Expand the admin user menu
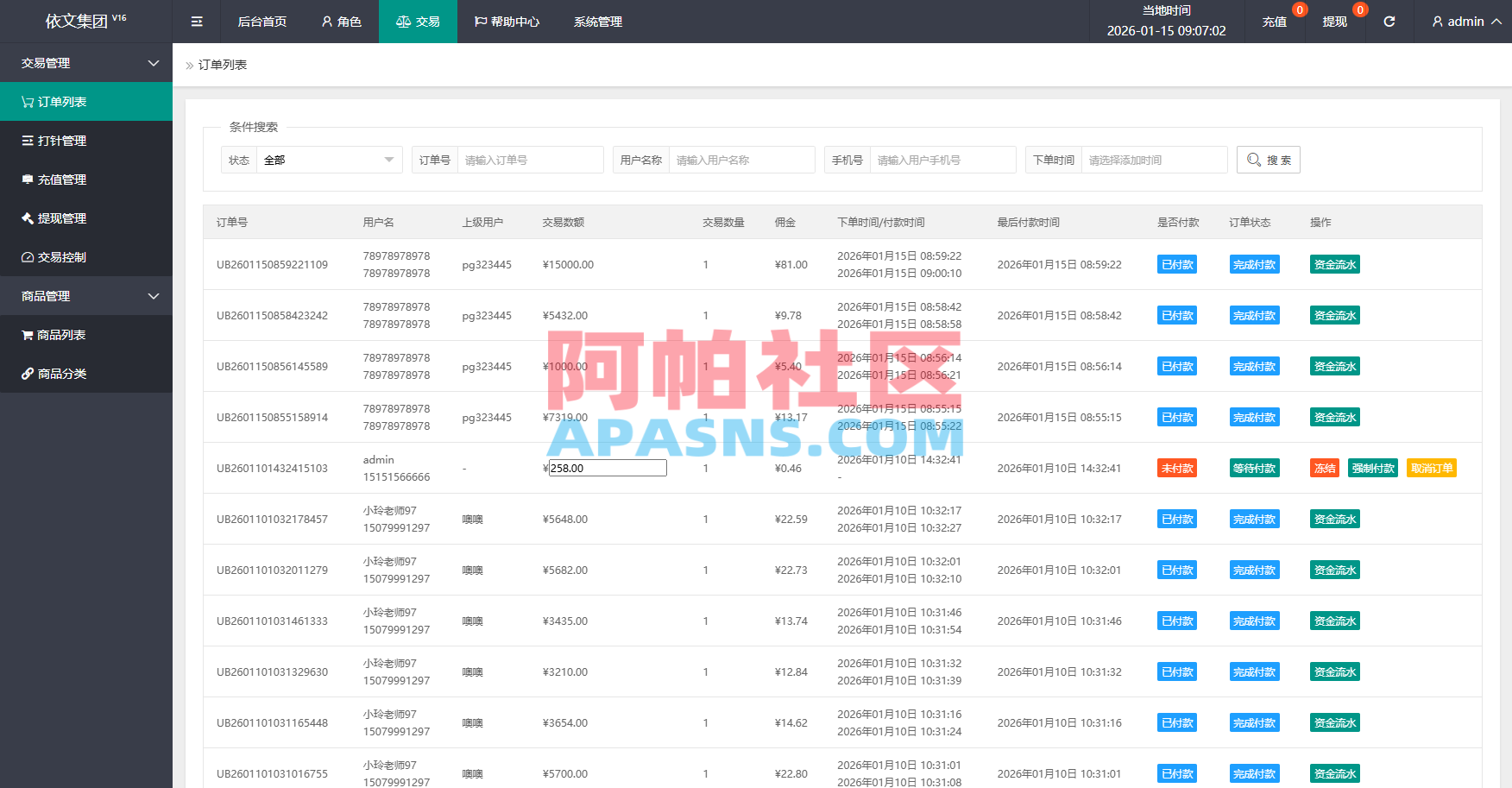This screenshot has height=788, width=1512. 1466,22
